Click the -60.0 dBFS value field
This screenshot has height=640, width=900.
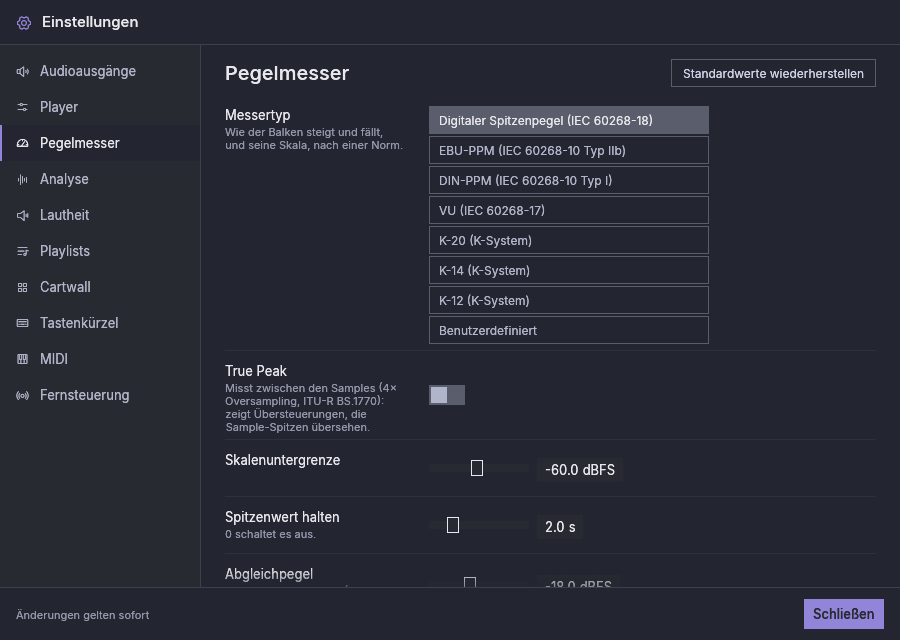[x=580, y=470]
